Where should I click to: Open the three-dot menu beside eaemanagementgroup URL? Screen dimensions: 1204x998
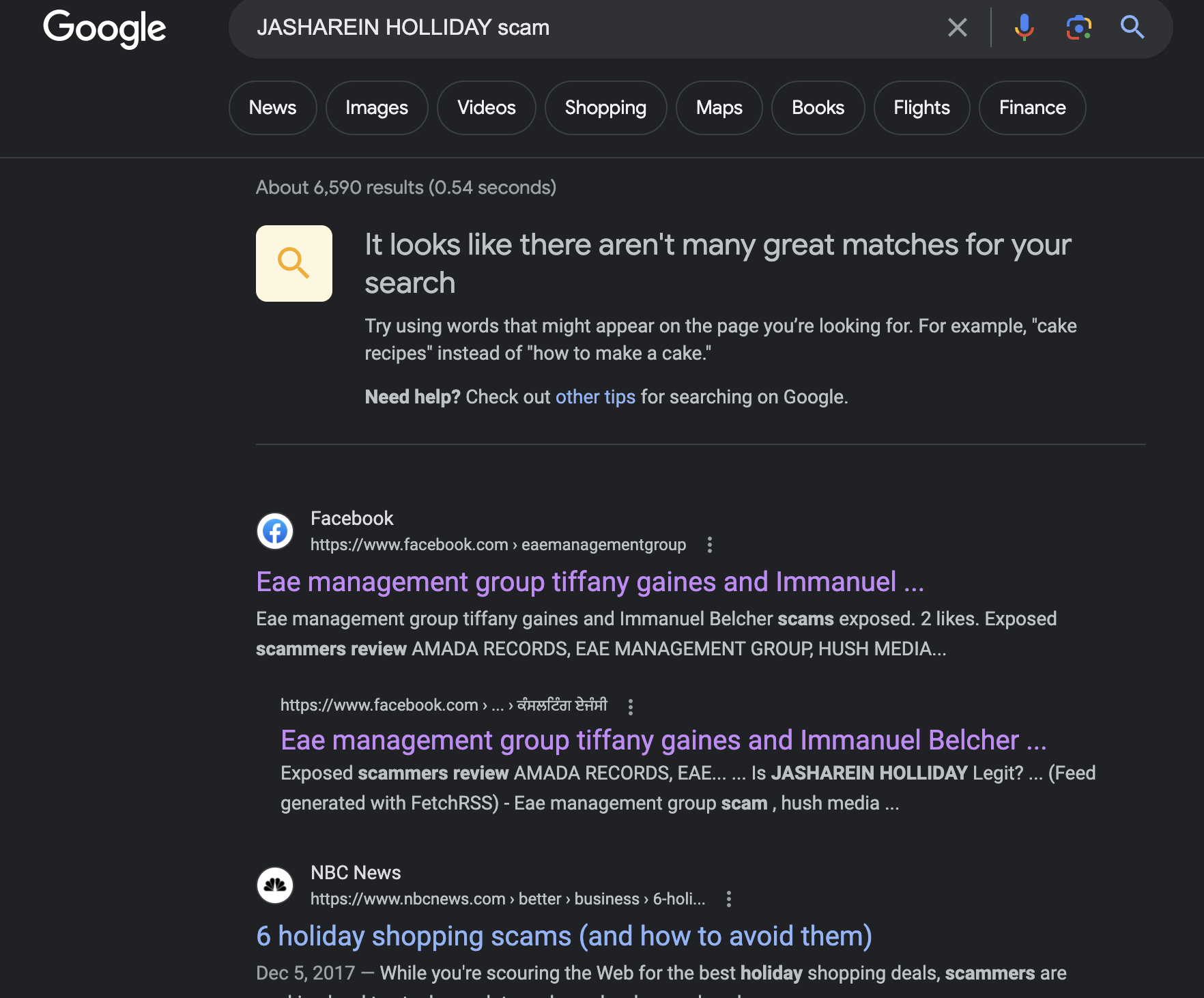(x=710, y=545)
